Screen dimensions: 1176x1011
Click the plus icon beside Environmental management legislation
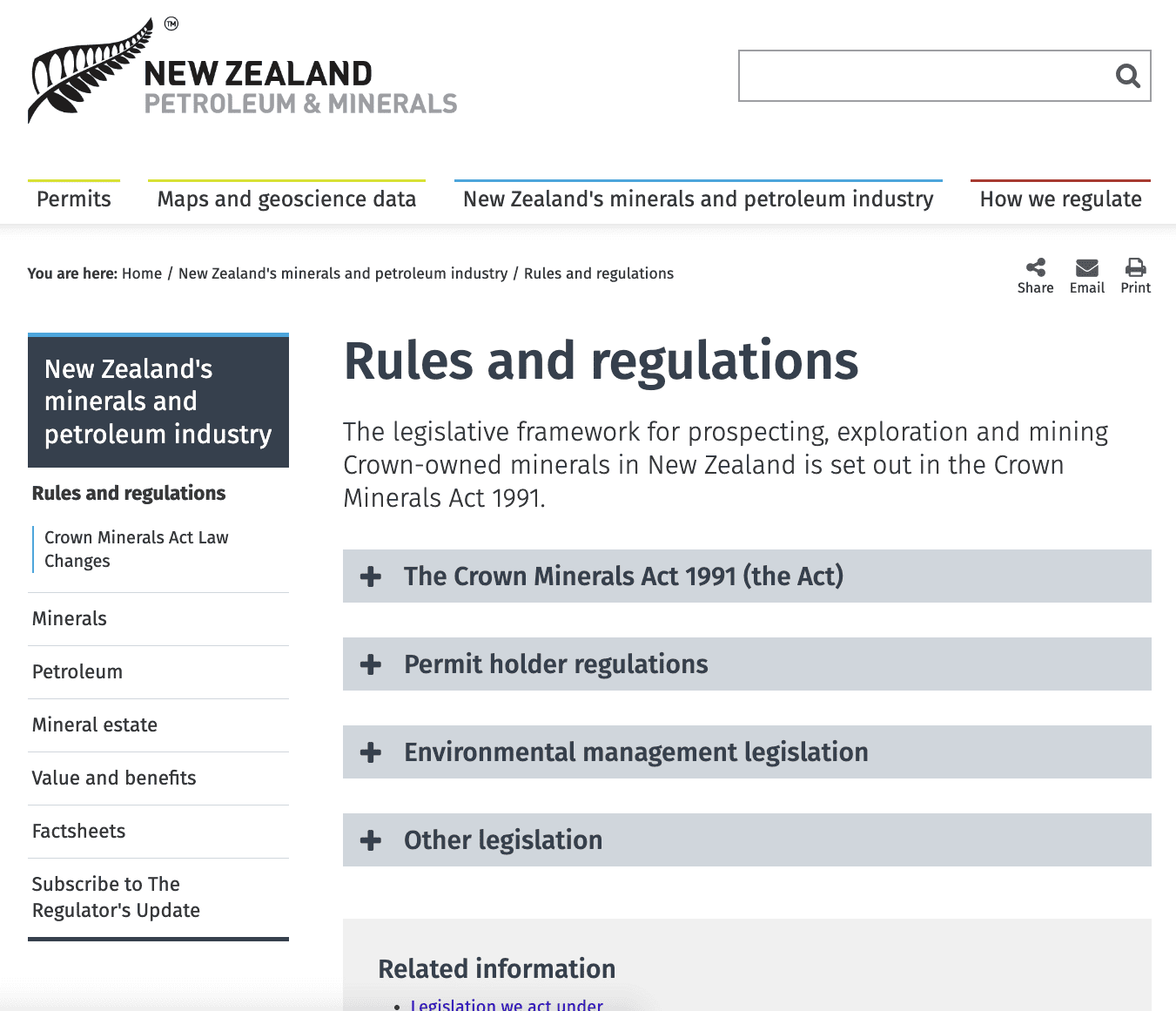click(371, 752)
